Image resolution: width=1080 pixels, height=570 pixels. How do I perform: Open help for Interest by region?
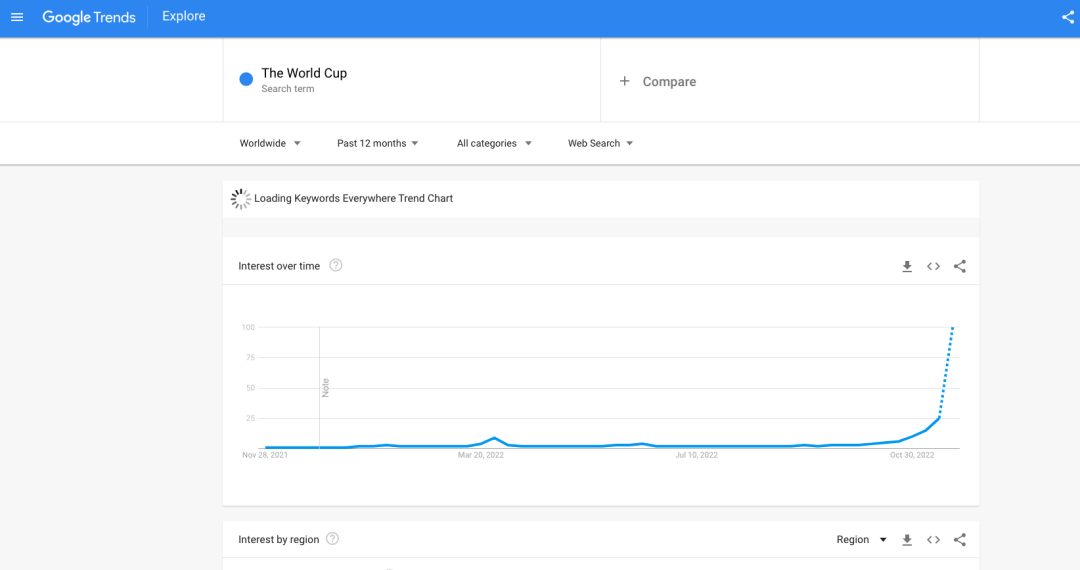point(333,539)
